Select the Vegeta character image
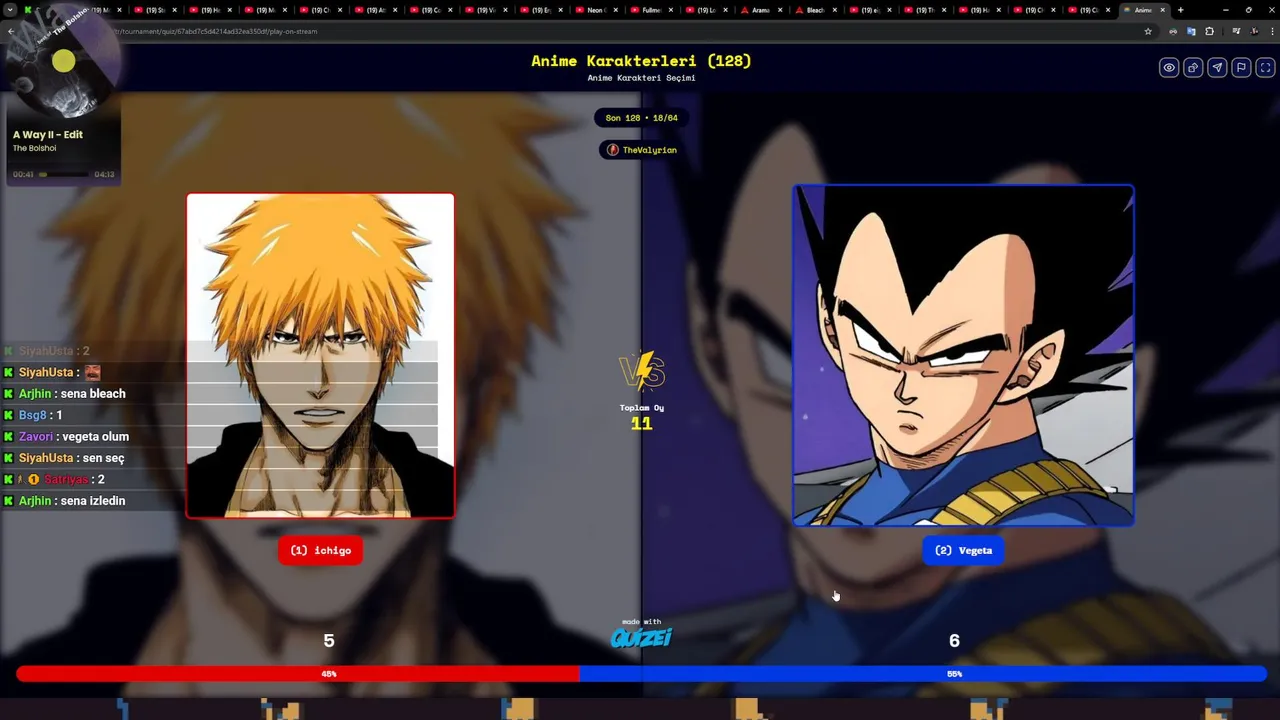Viewport: 1280px width, 720px height. (x=963, y=355)
